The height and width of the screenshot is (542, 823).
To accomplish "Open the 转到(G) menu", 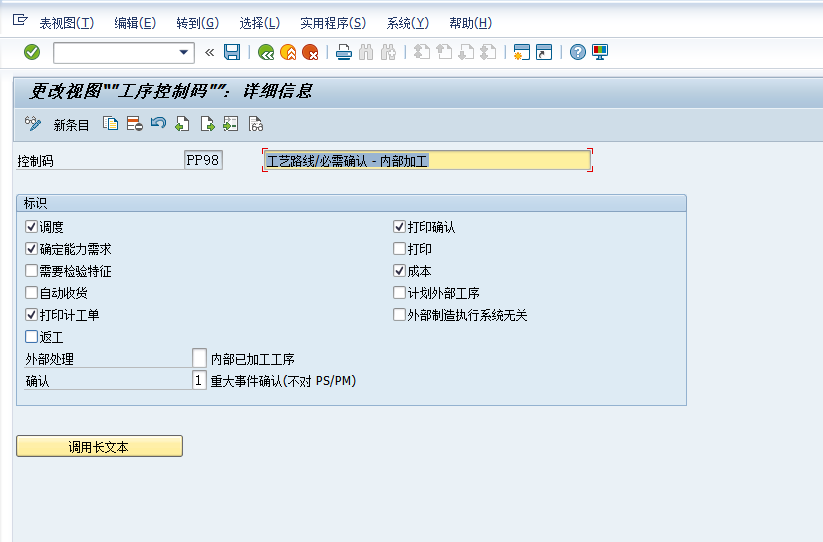I will pos(197,23).
